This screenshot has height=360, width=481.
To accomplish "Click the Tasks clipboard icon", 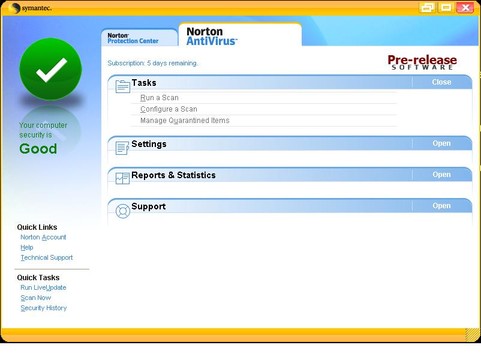I will pyautogui.click(x=122, y=86).
